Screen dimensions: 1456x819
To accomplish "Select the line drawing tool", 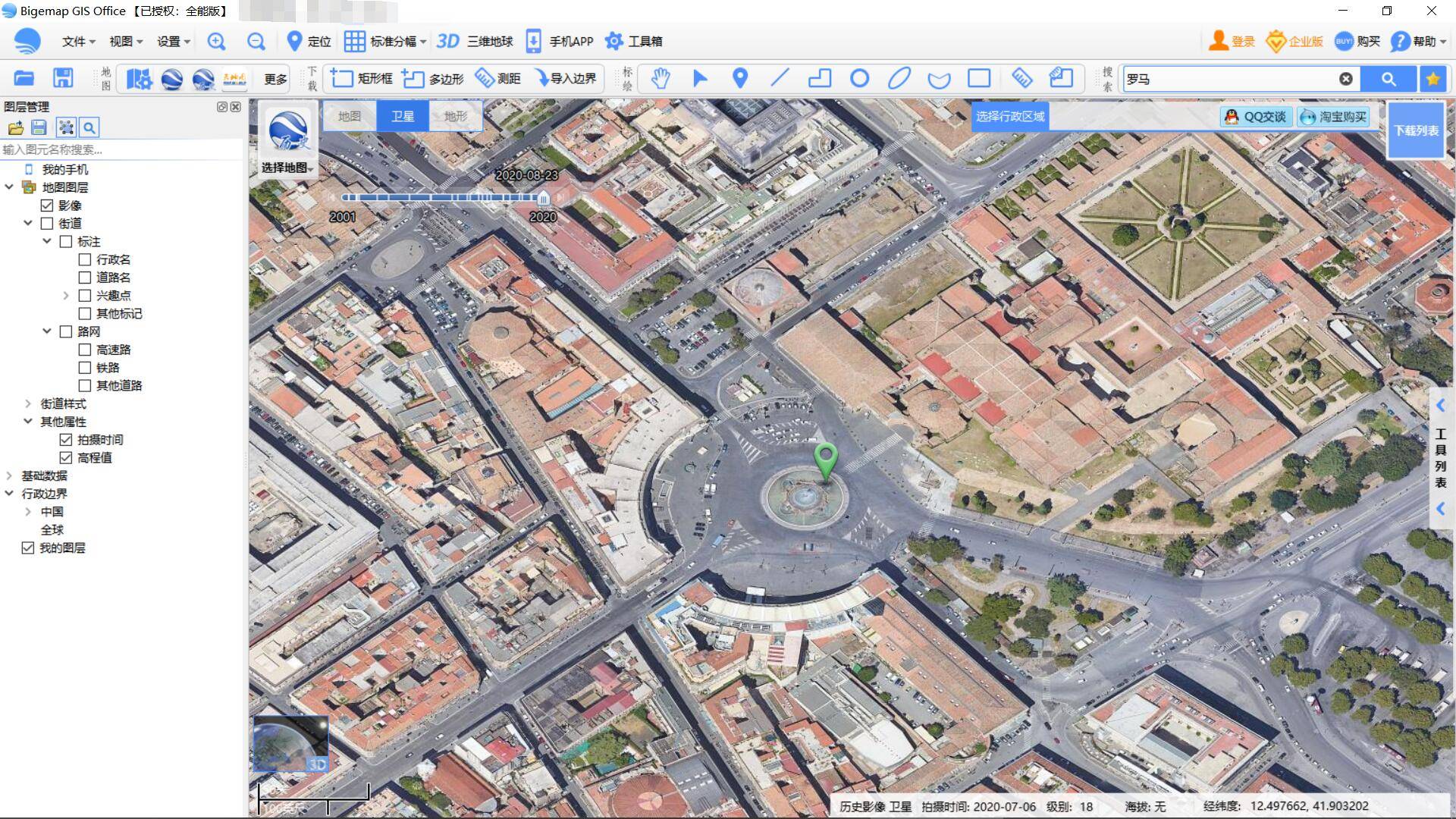I will (x=780, y=78).
